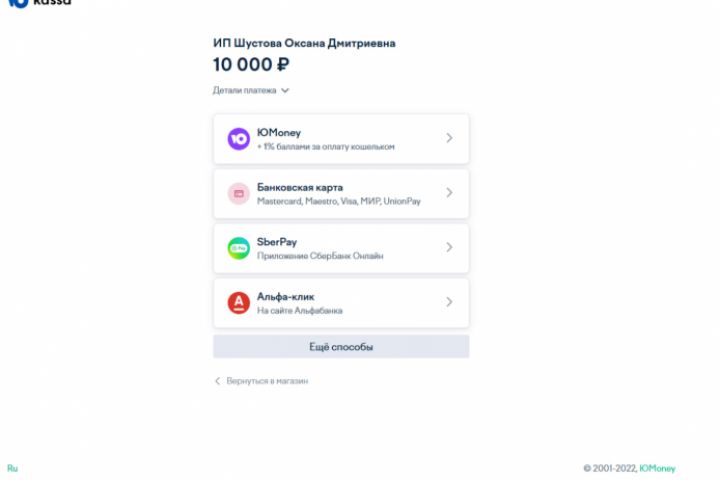Click the red Альфа-клик icon
The width and height of the screenshot is (720, 480).
pos(239,303)
